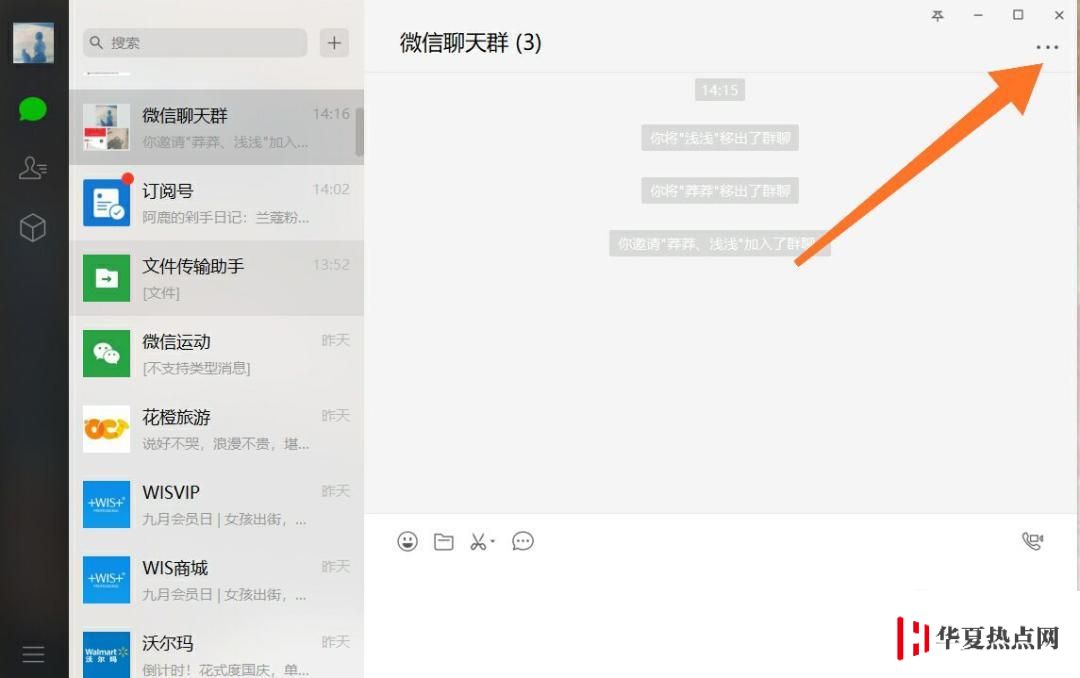Open the 微信运动 conversation

pyautogui.click(x=216, y=353)
